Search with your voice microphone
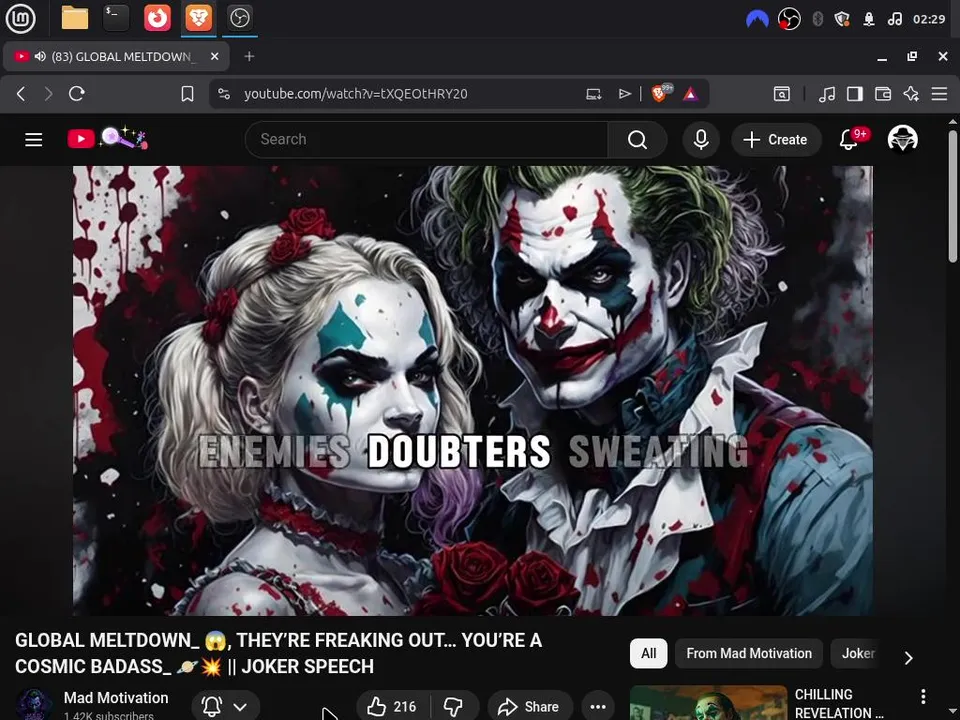Screen dimensions: 960x720 point(701,140)
